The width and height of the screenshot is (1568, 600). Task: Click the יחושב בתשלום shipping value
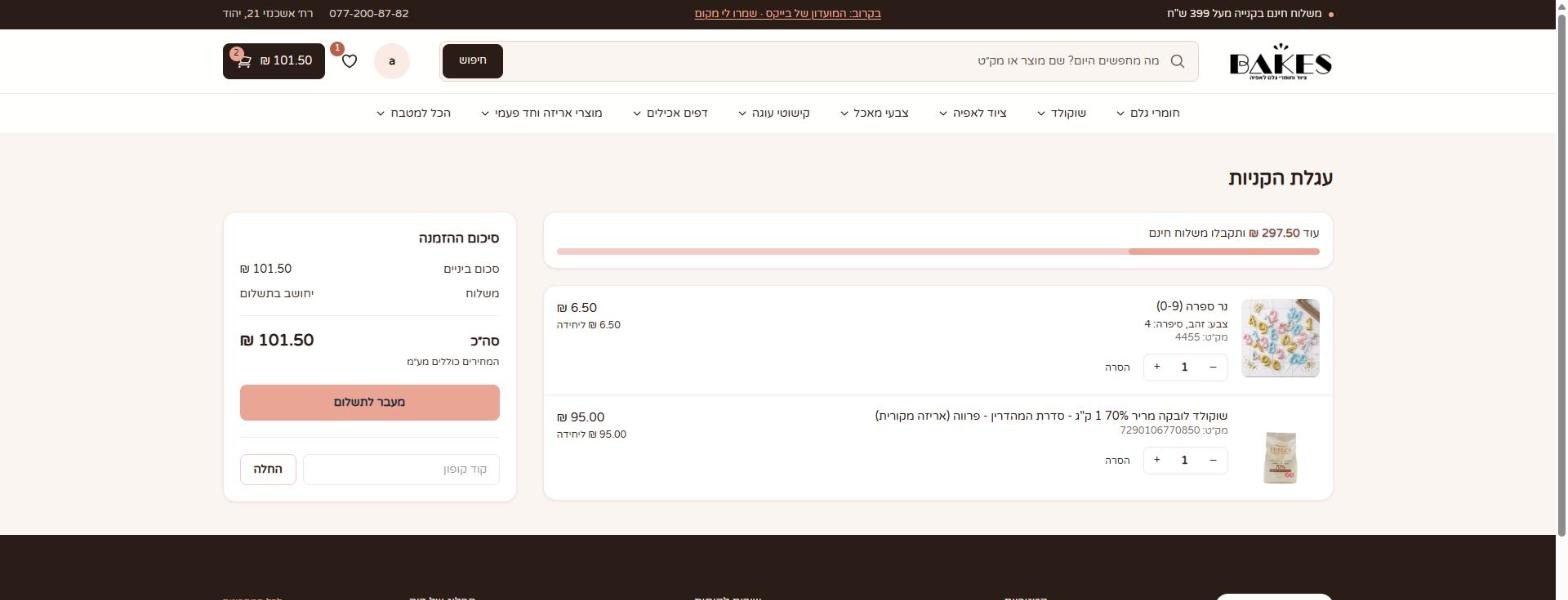click(x=277, y=293)
